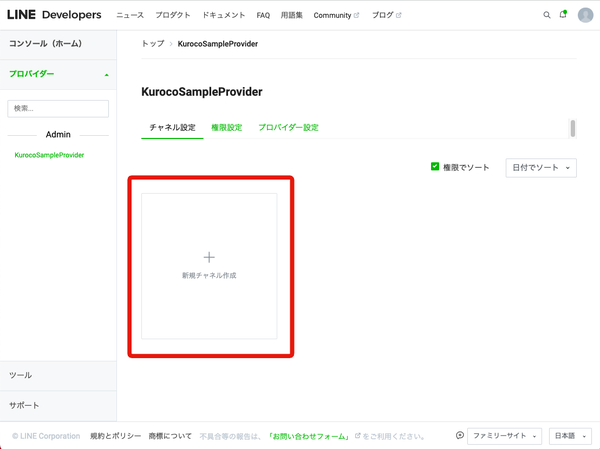The image size is (600, 449).
Task: Open the ドキュメント menu item
Action: coord(223,15)
